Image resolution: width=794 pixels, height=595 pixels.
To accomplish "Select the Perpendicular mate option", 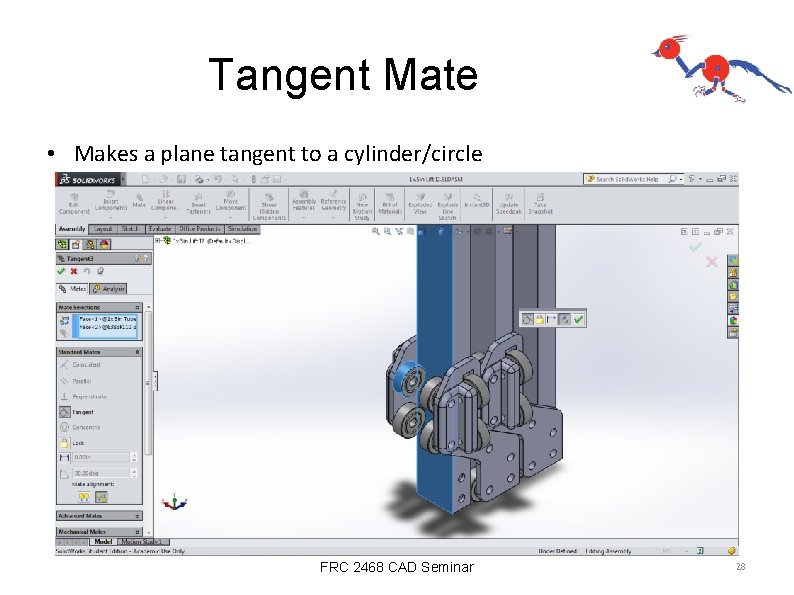I will coord(83,396).
